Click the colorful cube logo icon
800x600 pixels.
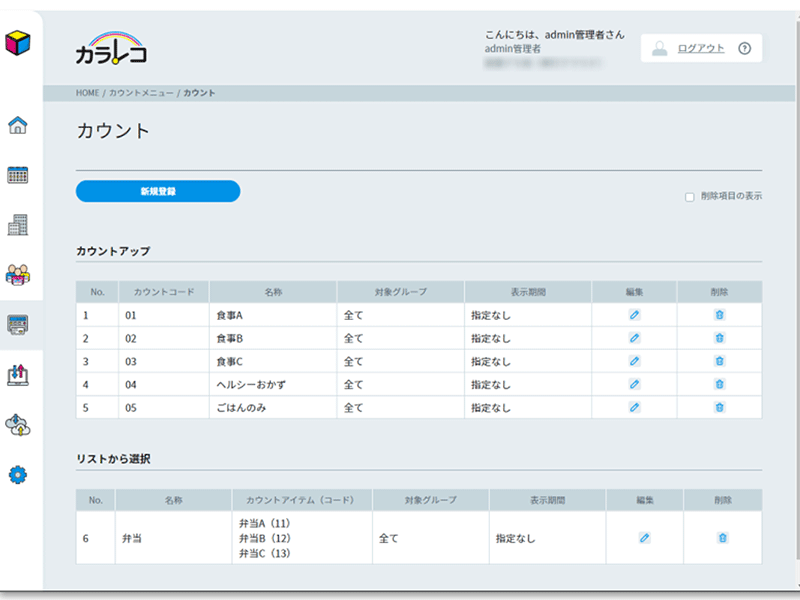18,44
